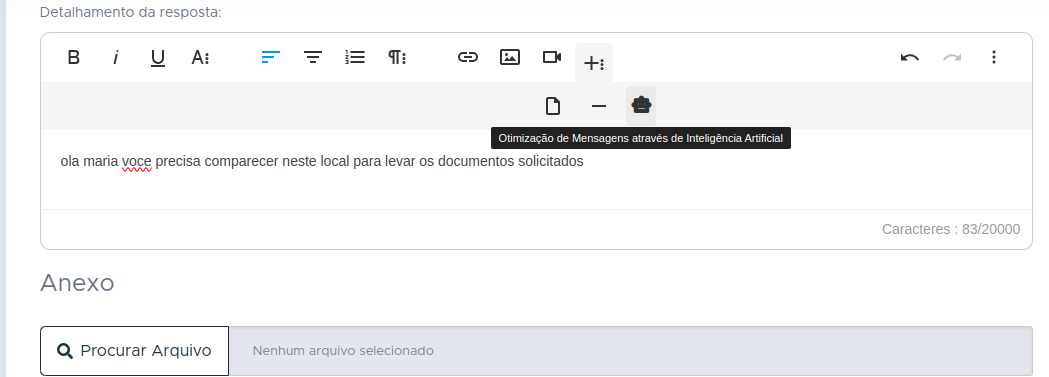Toggle bold formatting
This screenshot has height=377, width=1049.
point(74,57)
